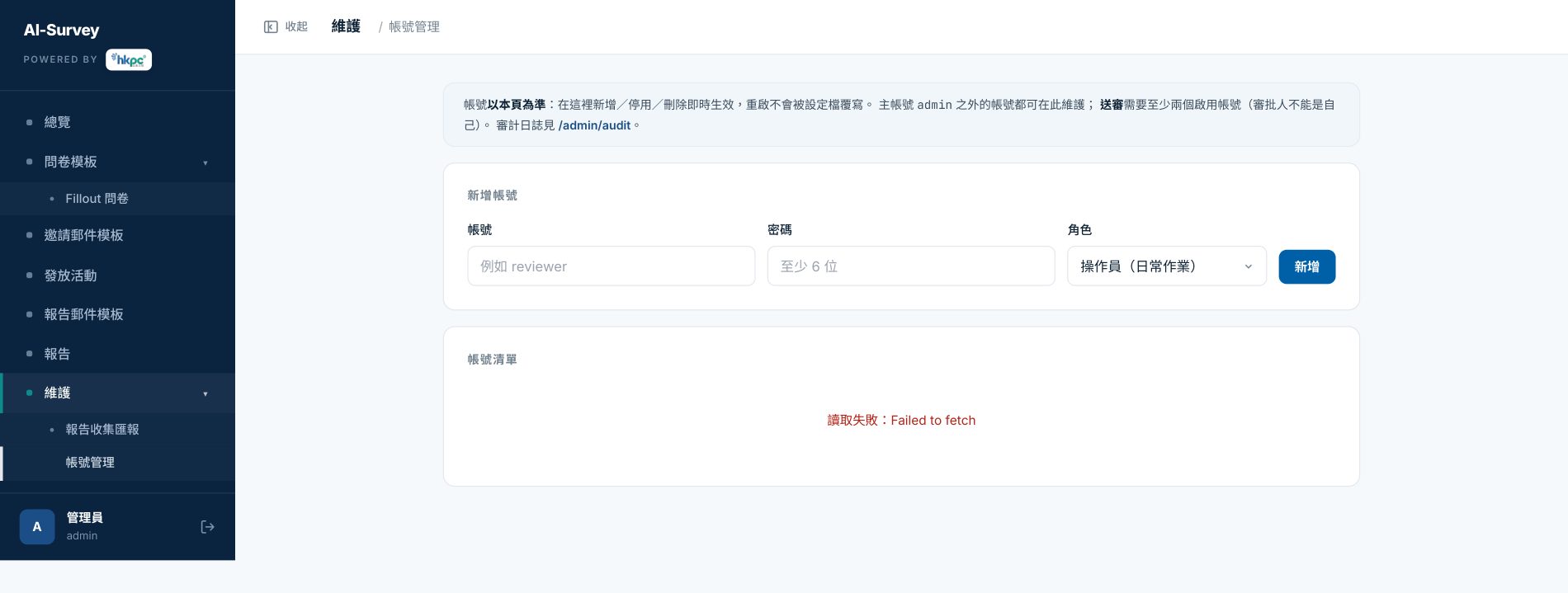The width and height of the screenshot is (1568, 593).
Task: Click the sidebar collapse icon beside 收起
Action: (x=271, y=27)
